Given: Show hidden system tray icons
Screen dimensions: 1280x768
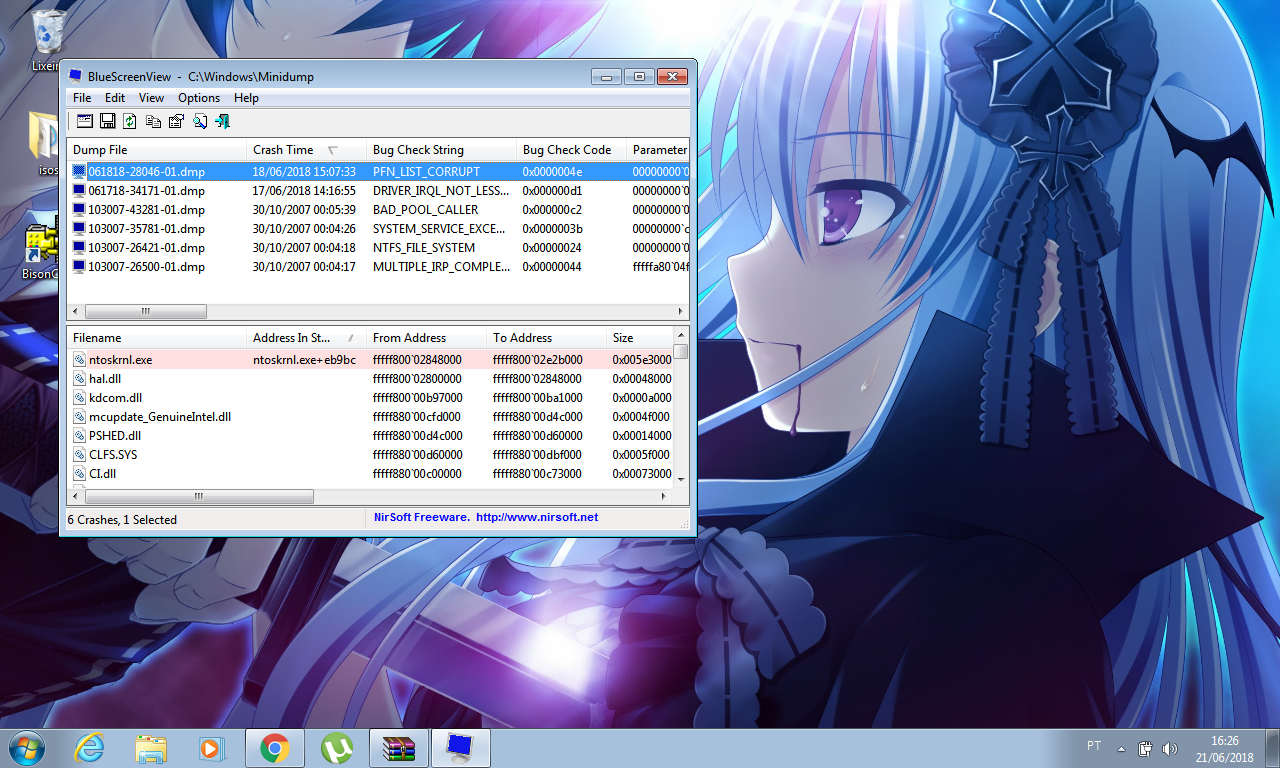Looking at the screenshot, I should [1121, 748].
